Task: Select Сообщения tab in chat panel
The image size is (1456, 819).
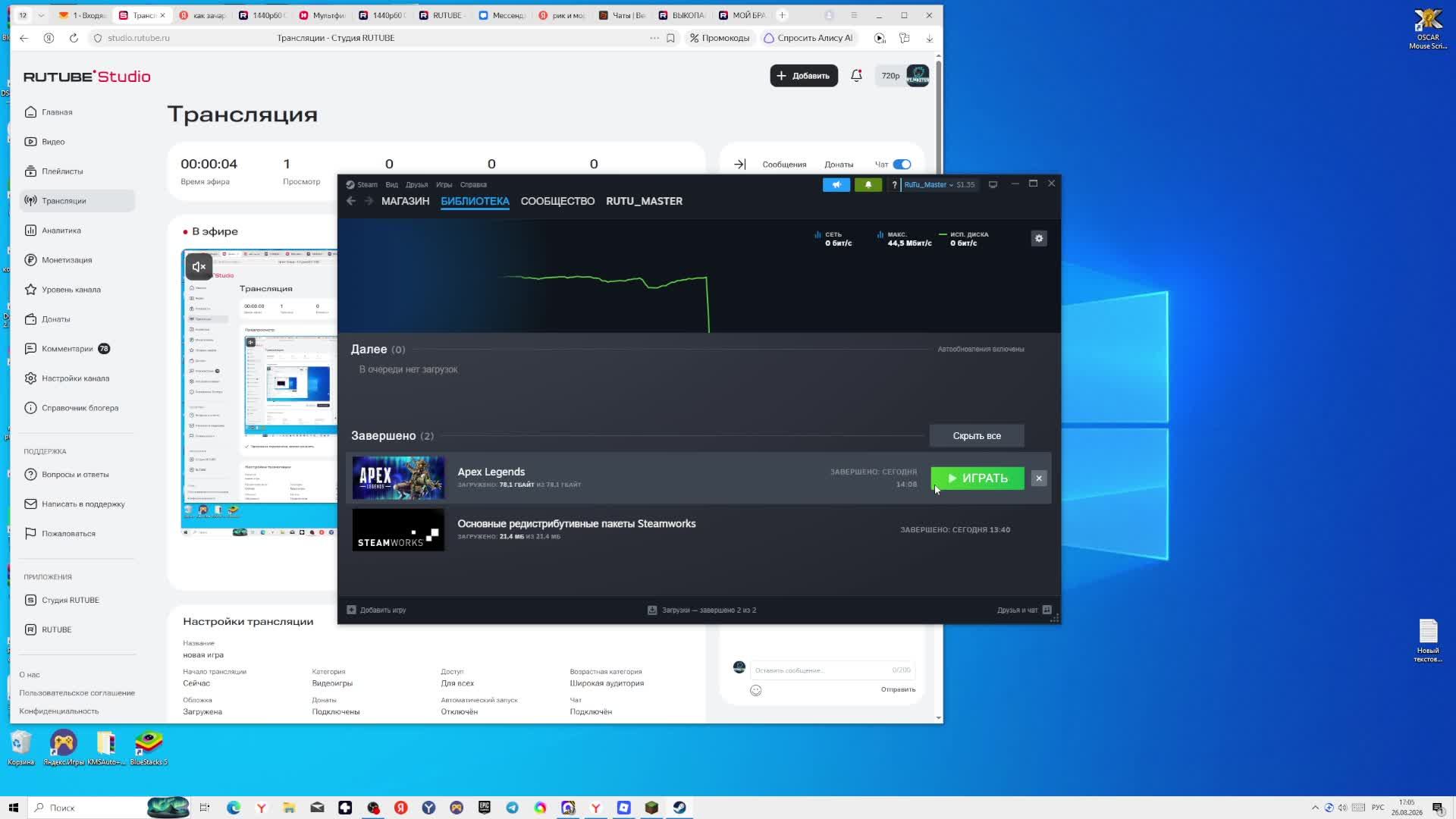Action: [x=784, y=165]
